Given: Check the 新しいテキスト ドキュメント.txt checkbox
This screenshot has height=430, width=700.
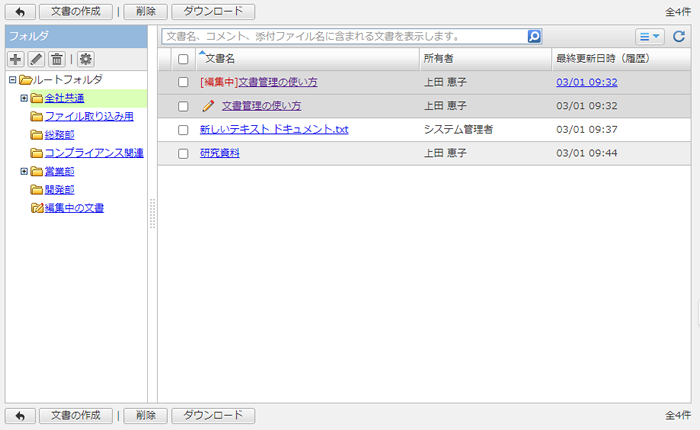Looking at the screenshot, I should pos(183,130).
